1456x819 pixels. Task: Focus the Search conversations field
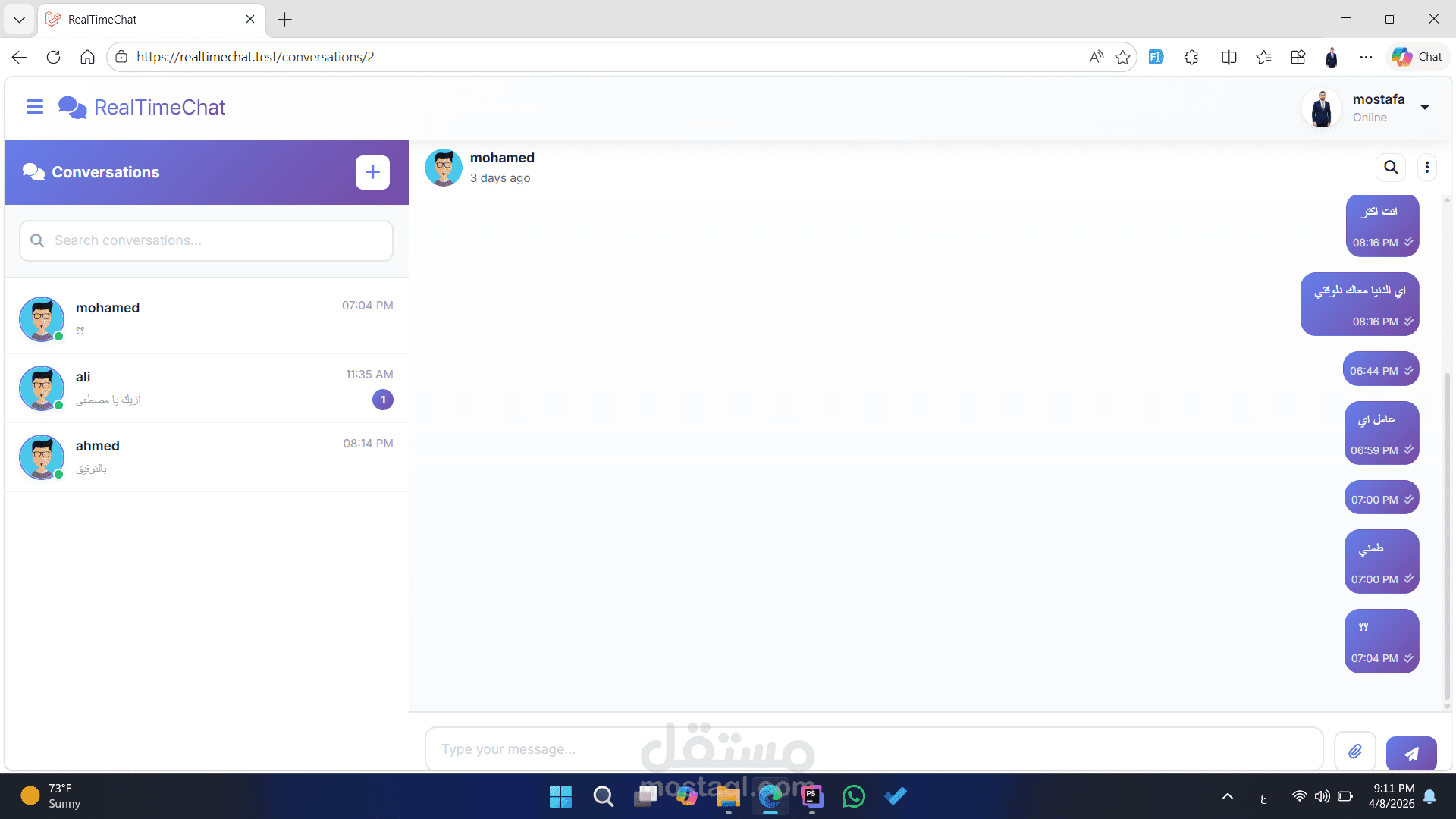coord(216,240)
